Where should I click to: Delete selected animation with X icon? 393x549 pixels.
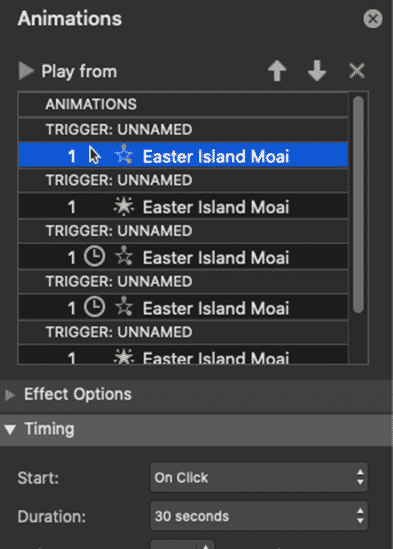click(357, 71)
